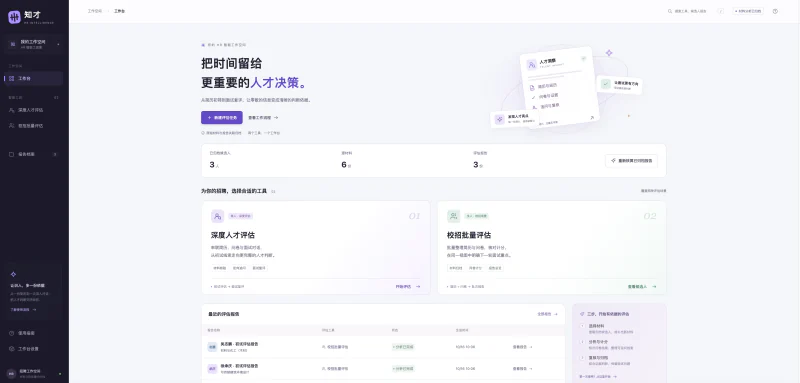Screen dimensions: 800x383
Task: Open the help item near the sidebar bottom
Action: pos(34,333)
